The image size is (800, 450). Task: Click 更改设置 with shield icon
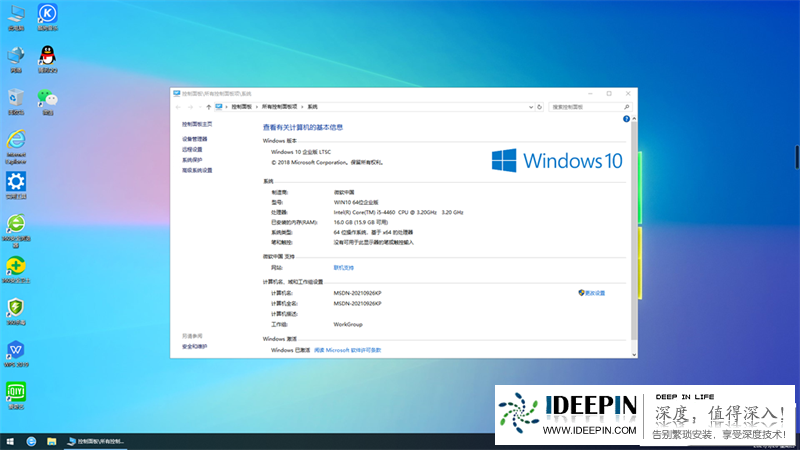[591, 293]
